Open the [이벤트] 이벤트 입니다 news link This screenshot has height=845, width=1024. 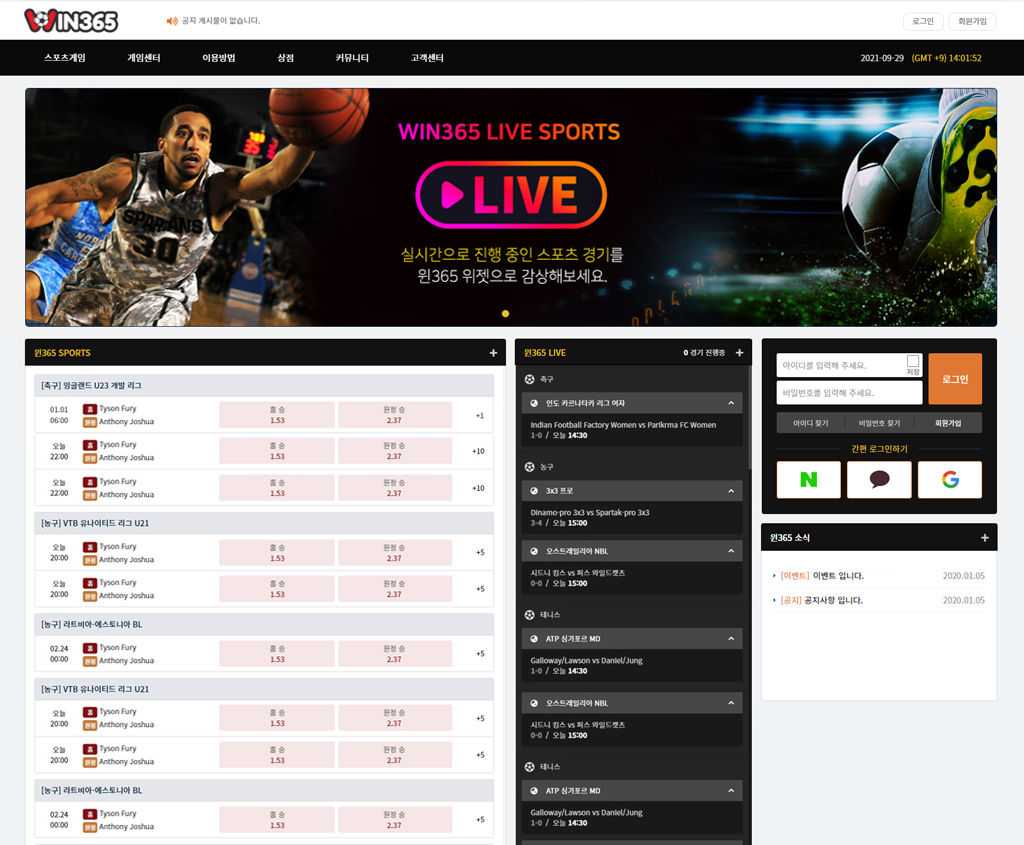822,576
